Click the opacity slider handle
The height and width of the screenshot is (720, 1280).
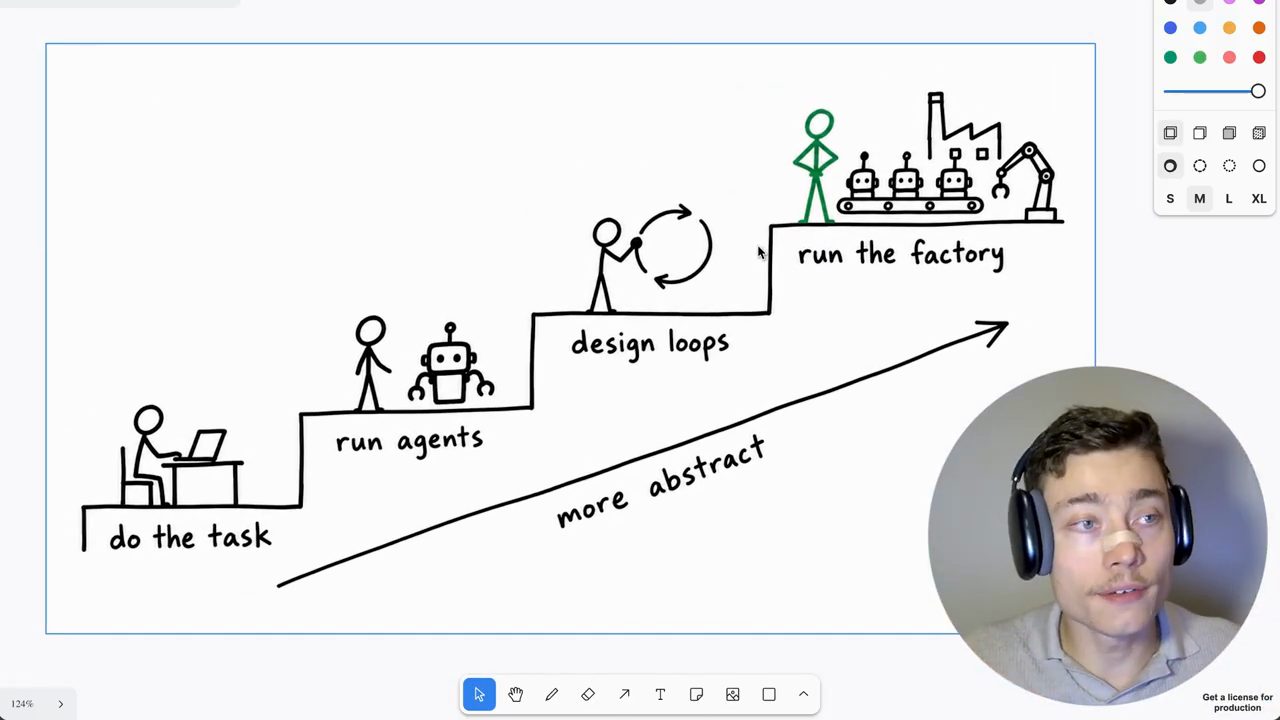(1258, 91)
